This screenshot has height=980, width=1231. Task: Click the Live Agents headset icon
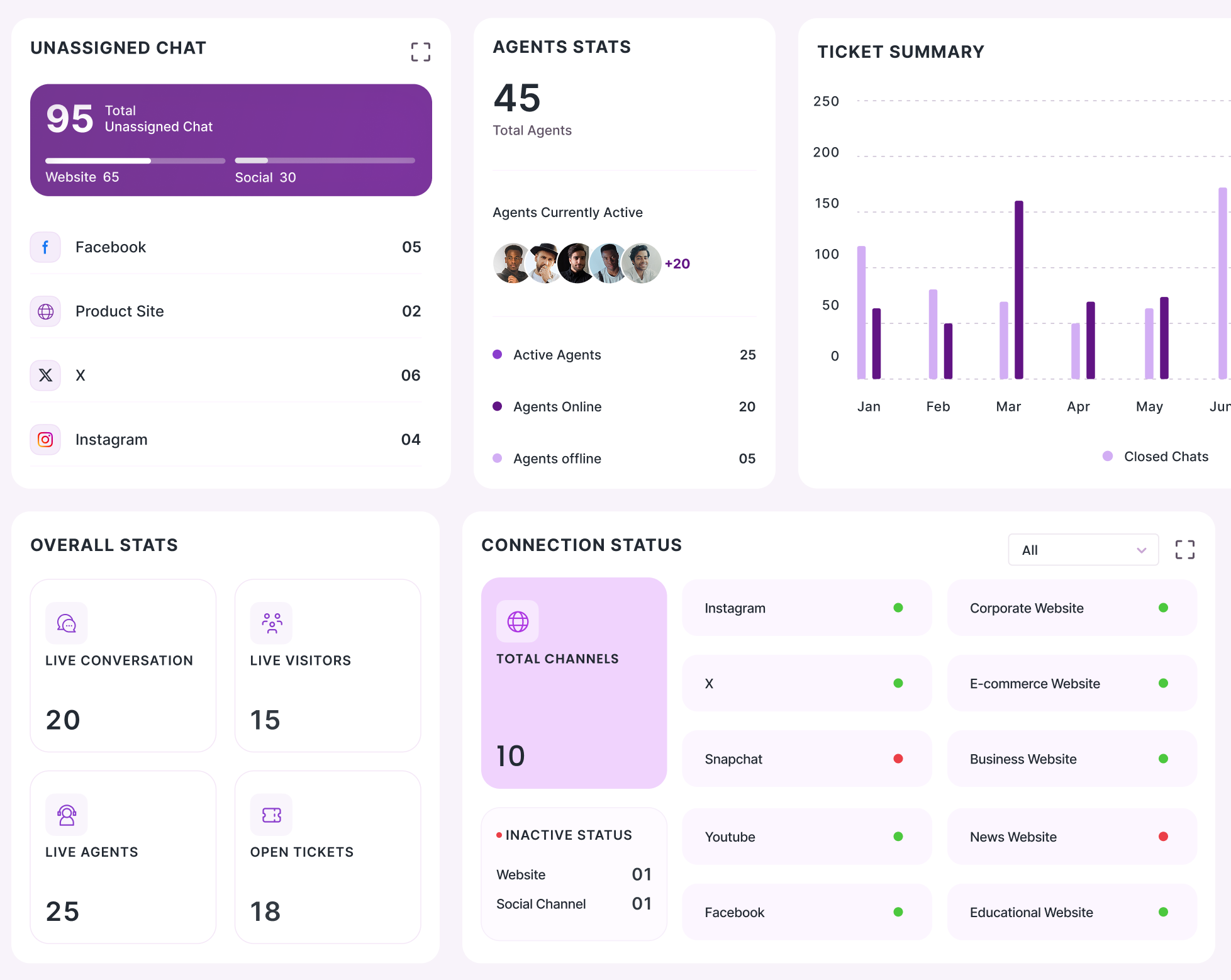point(66,815)
